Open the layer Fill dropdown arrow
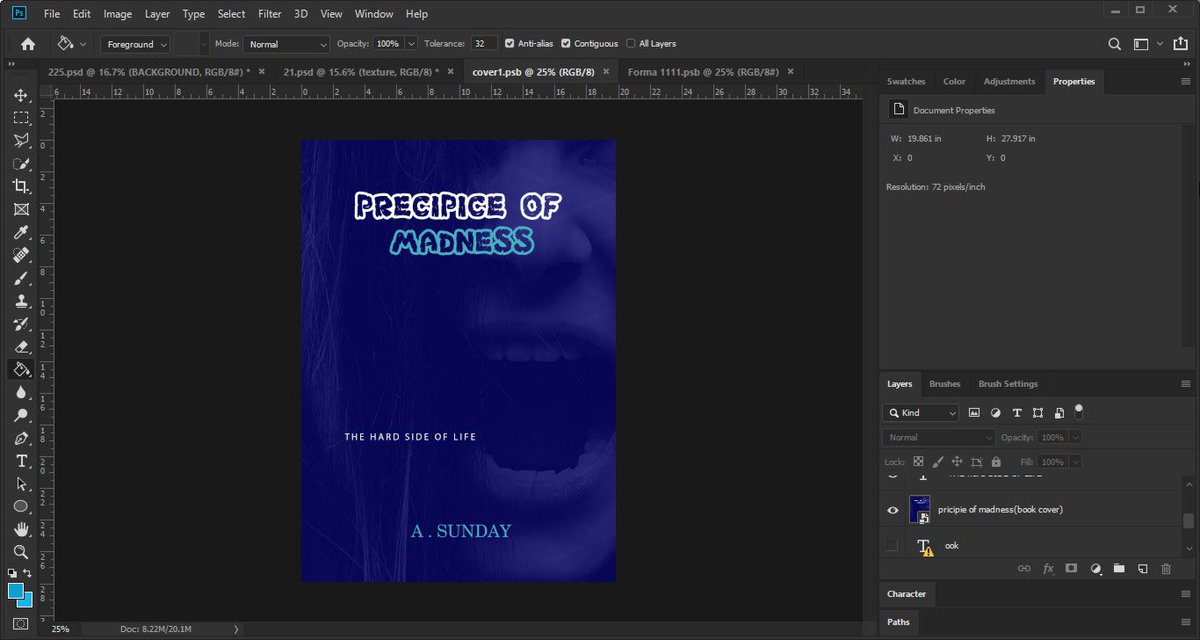This screenshot has width=1200, height=640. 1075,462
